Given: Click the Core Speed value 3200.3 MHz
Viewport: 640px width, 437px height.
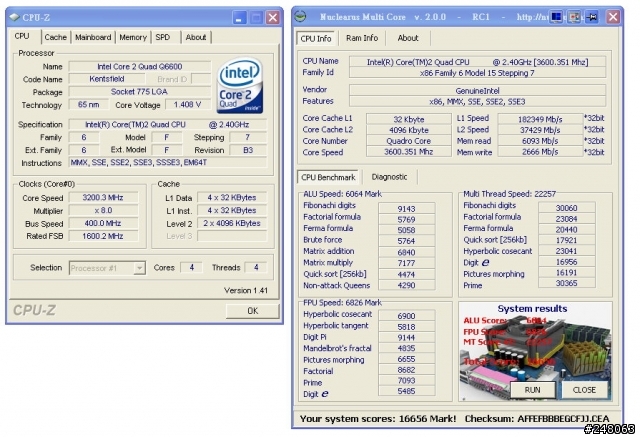Looking at the screenshot, I should (103, 197).
